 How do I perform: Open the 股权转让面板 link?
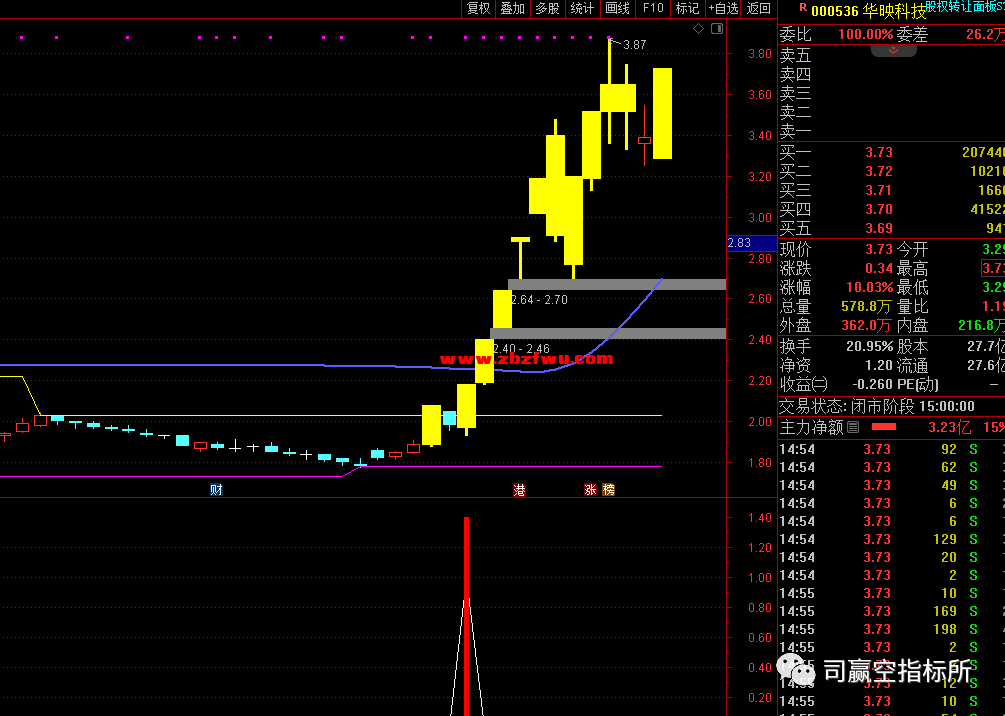[964, 6]
